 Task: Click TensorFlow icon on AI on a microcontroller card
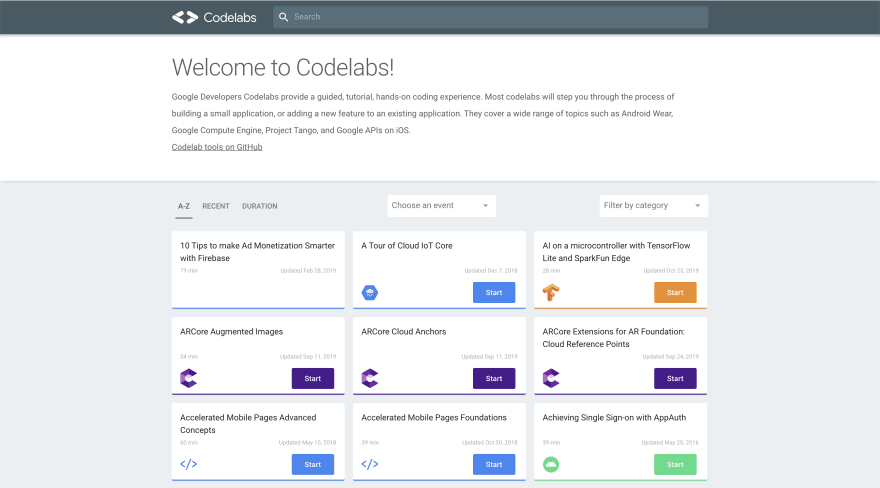point(551,292)
